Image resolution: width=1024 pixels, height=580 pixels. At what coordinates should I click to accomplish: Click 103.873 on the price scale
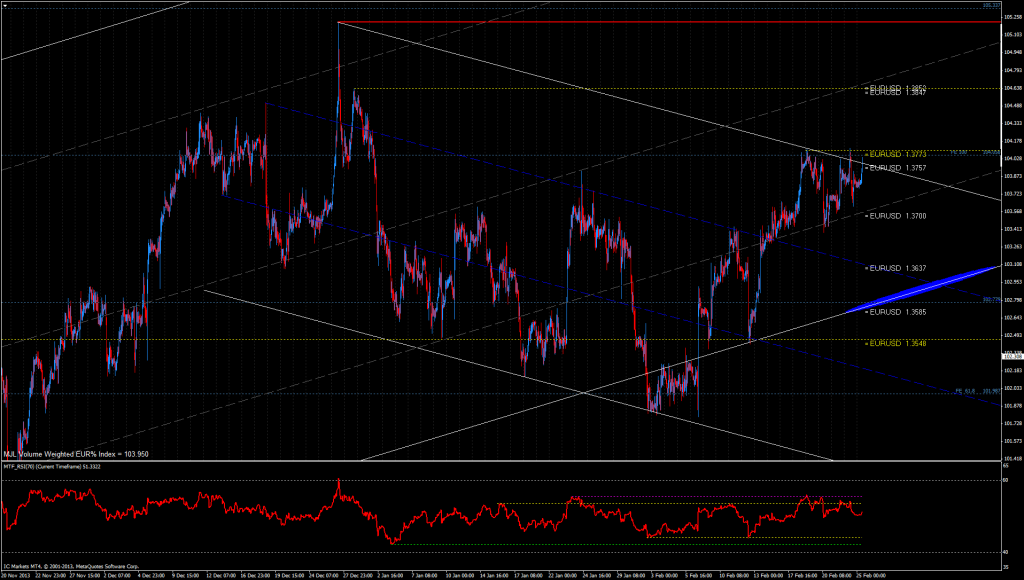point(1013,176)
